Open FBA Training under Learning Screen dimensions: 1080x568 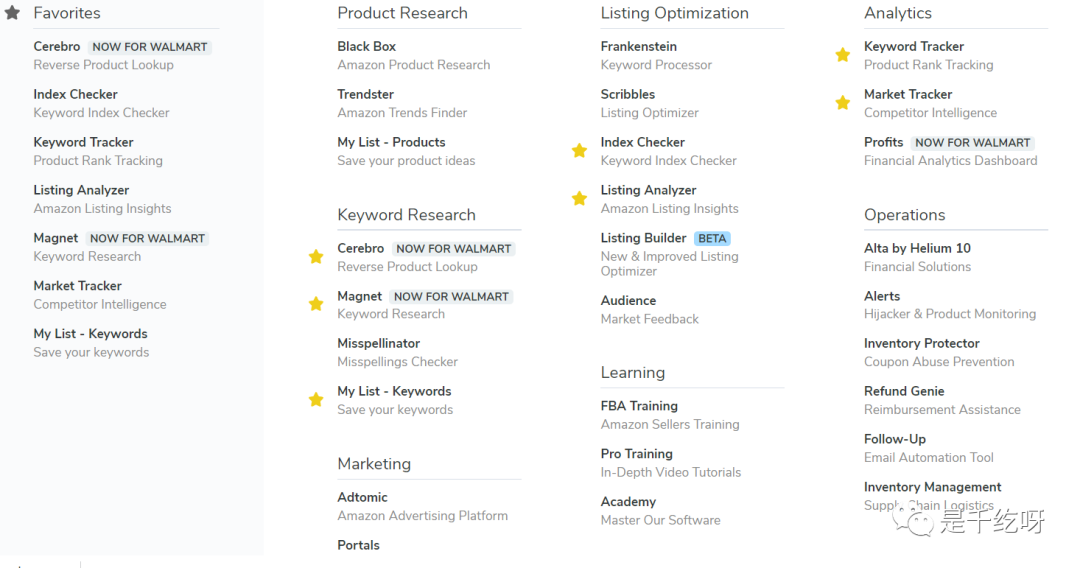pos(639,406)
